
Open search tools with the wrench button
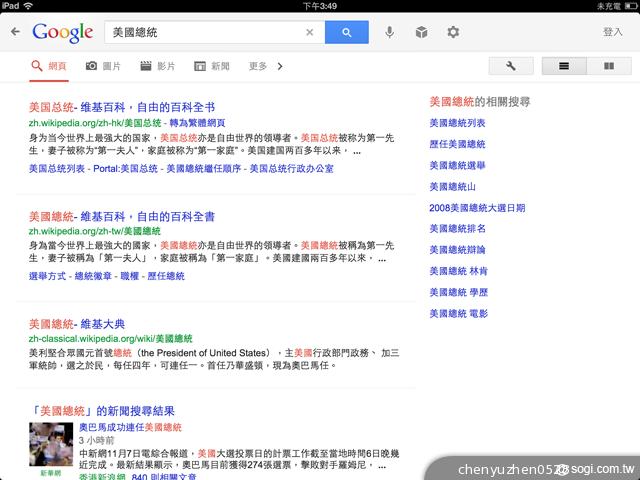[x=511, y=66]
